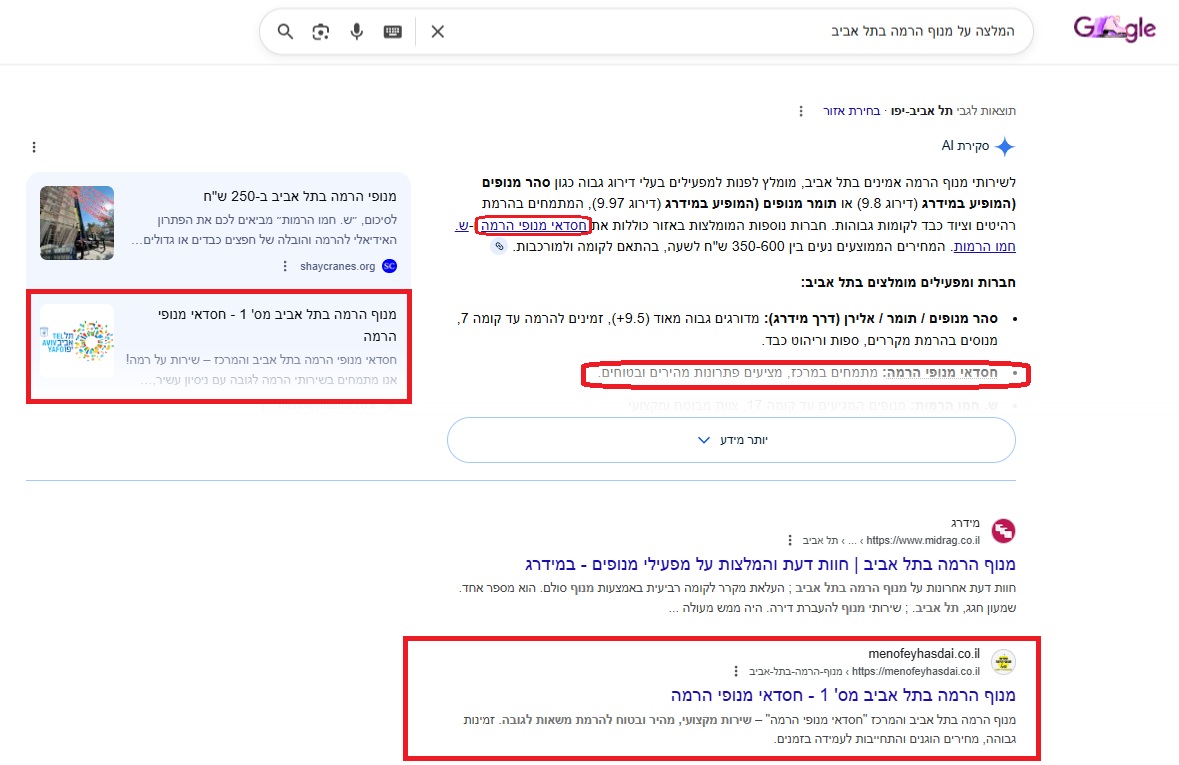1179x765 pixels.
Task: Expand AI overview with 'יותר מידע' button
Action: 731,440
